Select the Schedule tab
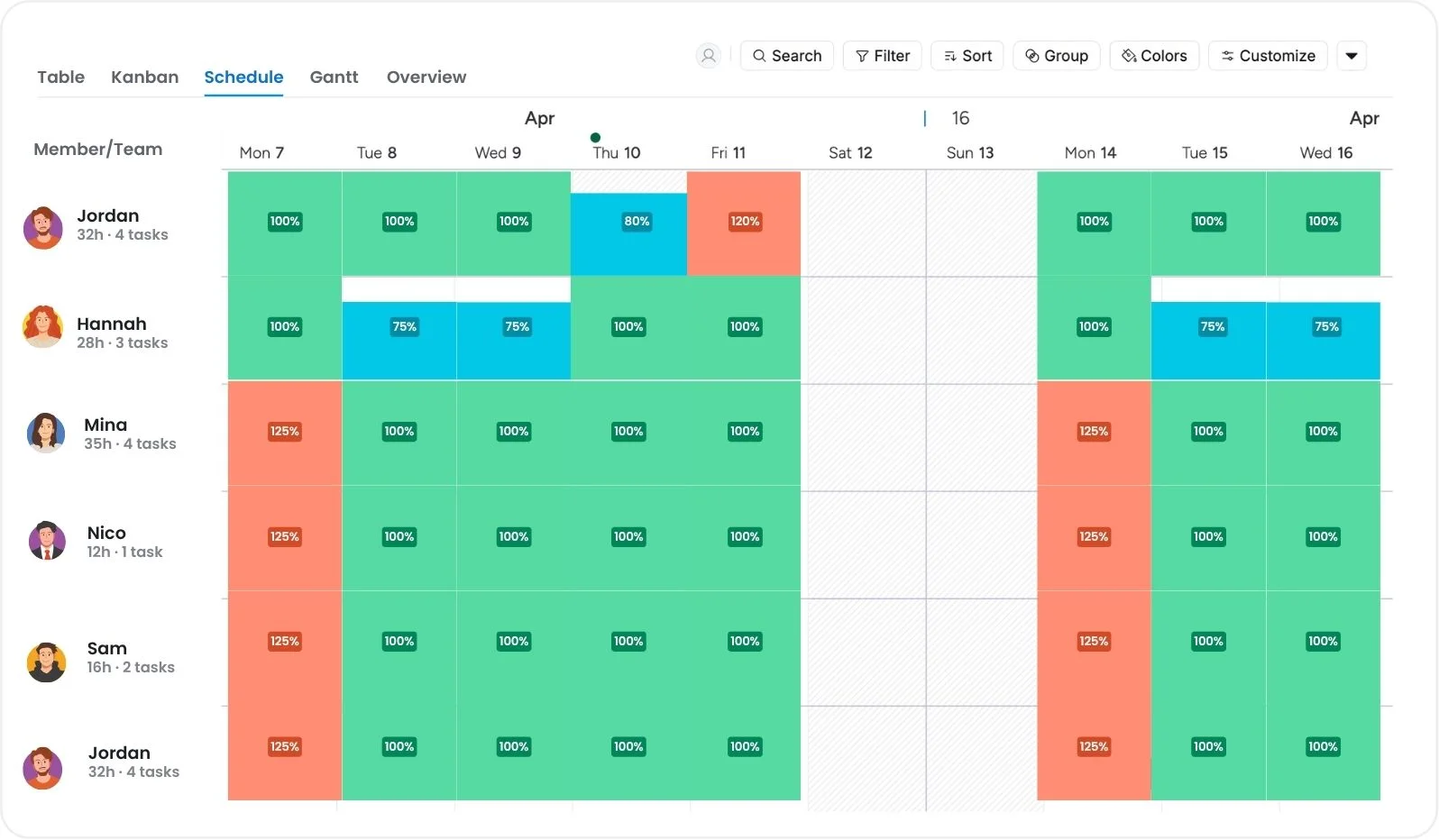The width and height of the screenshot is (1439, 840). [x=243, y=78]
